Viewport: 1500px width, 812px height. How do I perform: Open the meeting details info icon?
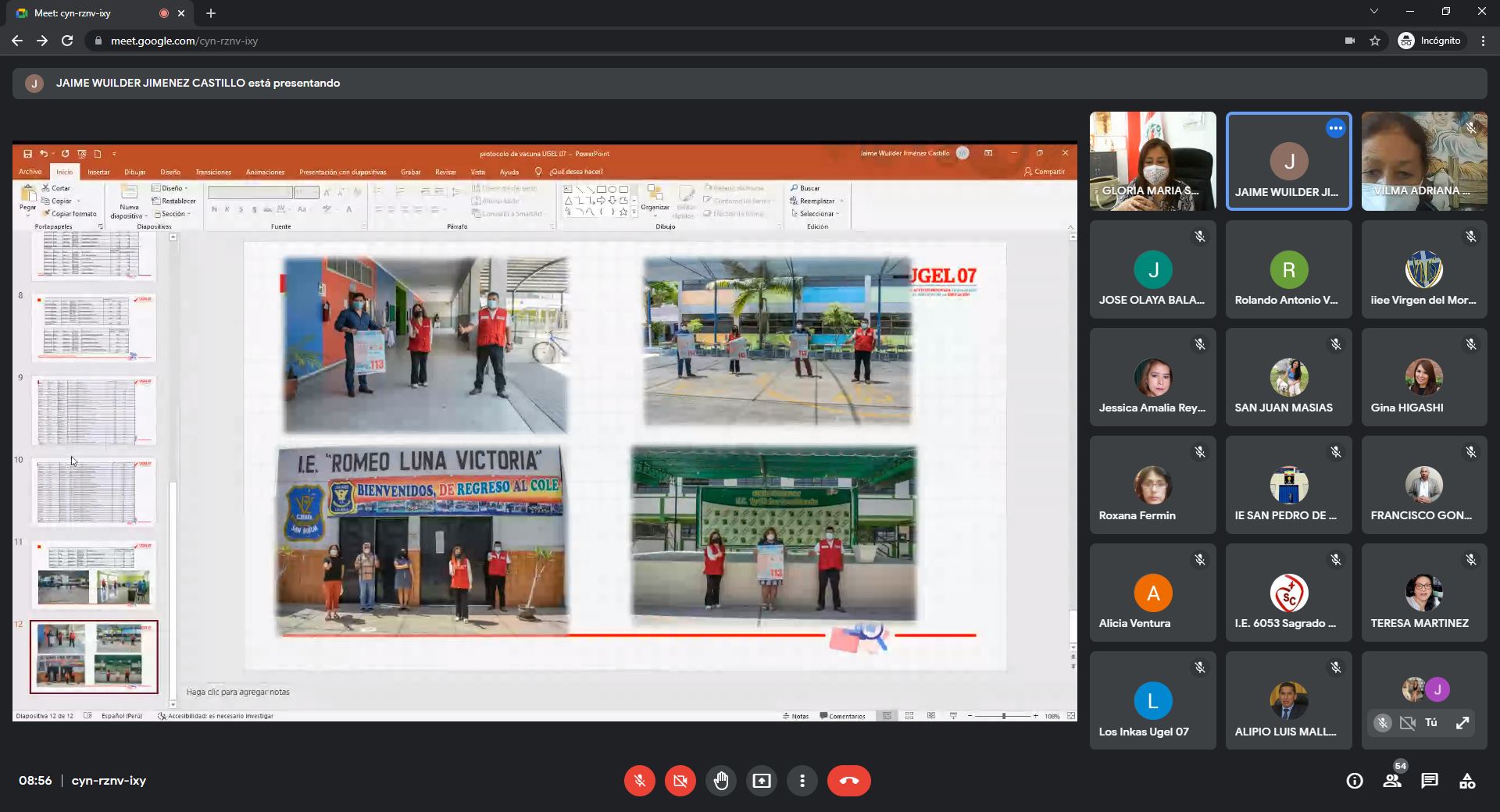click(x=1355, y=781)
